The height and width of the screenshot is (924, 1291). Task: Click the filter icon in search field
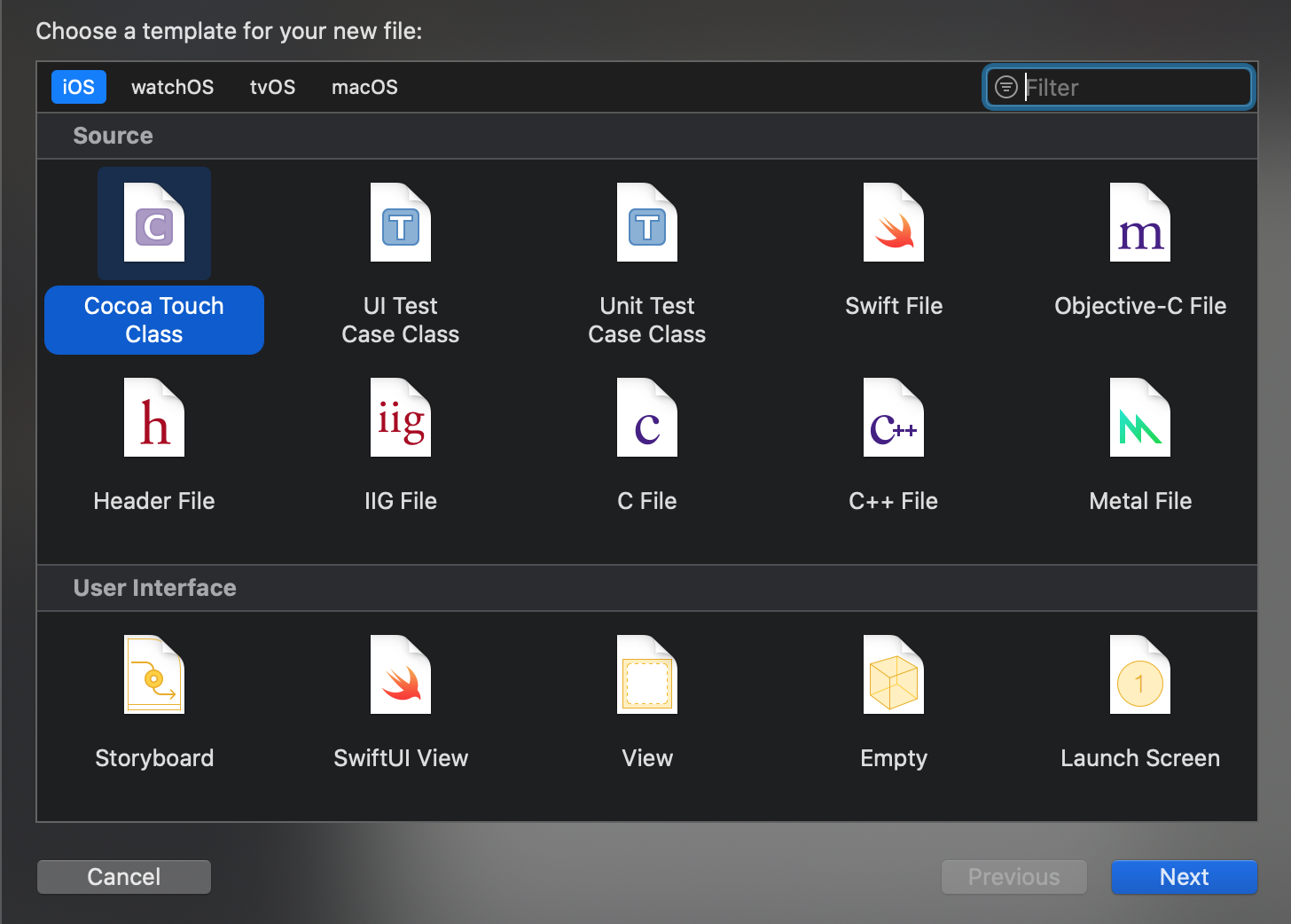point(1006,87)
